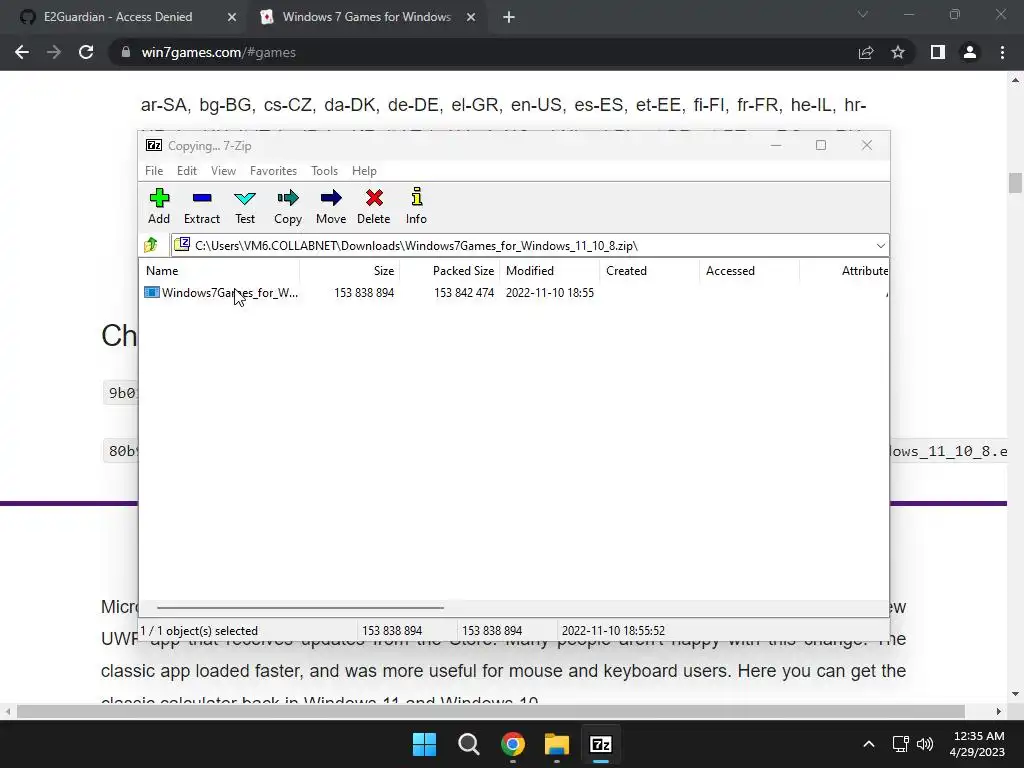
Task: Go up one folder level in 7-Zip
Action: pyautogui.click(x=152, y=246)
